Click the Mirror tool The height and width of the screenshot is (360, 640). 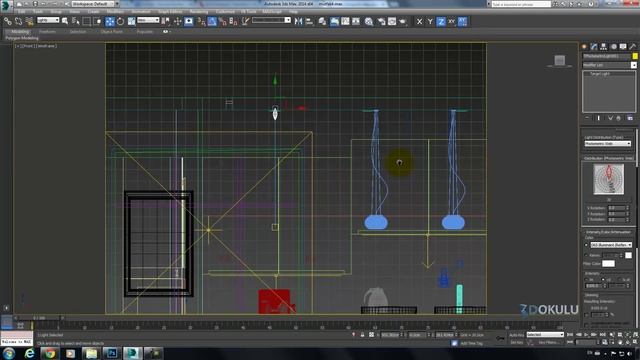click(x=298, y=21)
